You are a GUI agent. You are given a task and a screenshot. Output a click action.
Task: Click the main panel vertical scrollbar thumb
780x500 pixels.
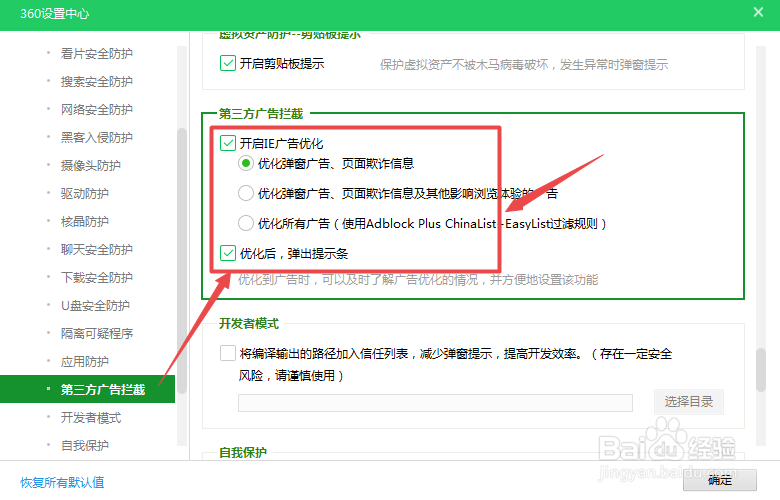tap(761, 370)
